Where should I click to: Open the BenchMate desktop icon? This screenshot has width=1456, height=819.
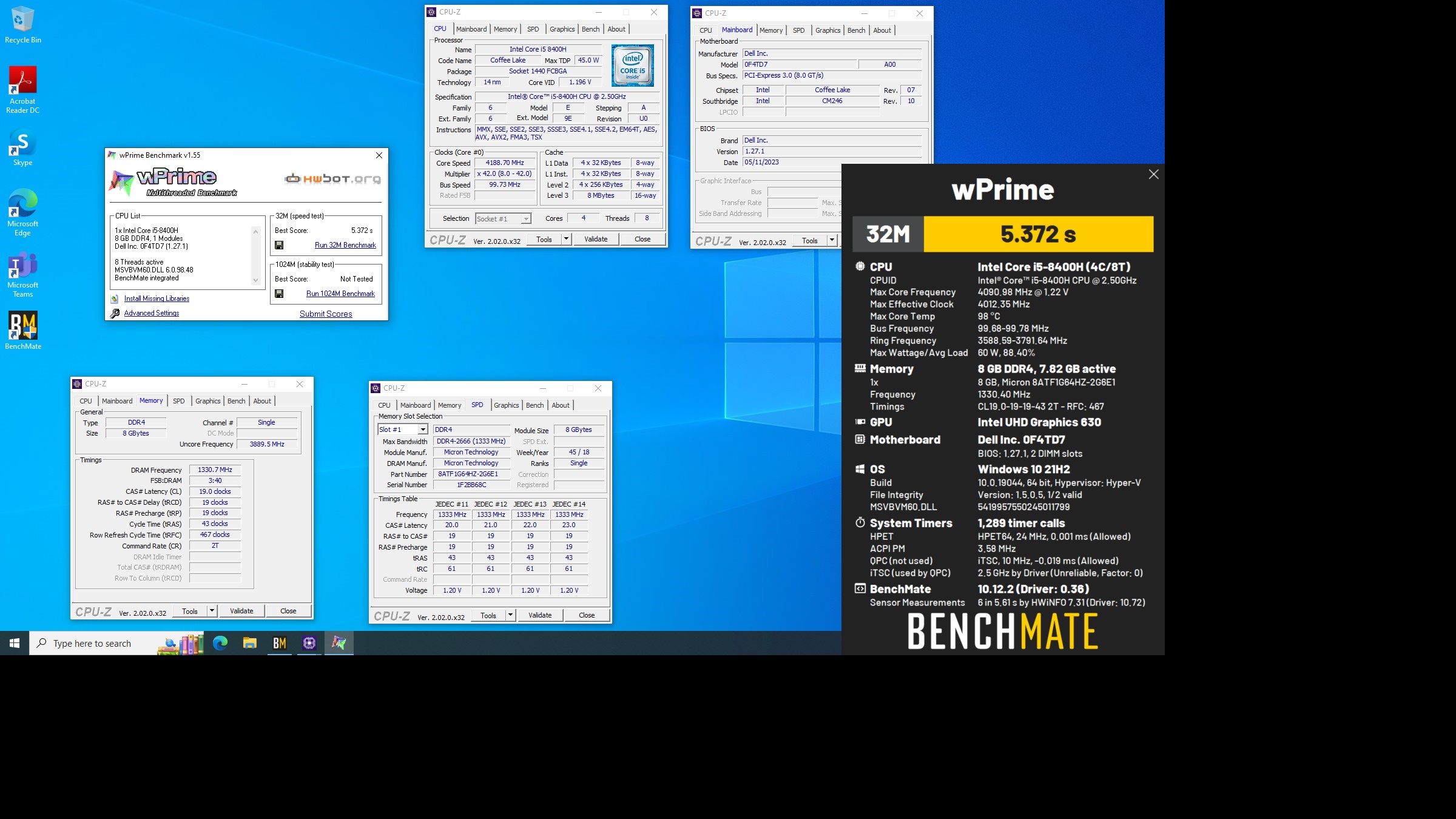tap(22, 331)
